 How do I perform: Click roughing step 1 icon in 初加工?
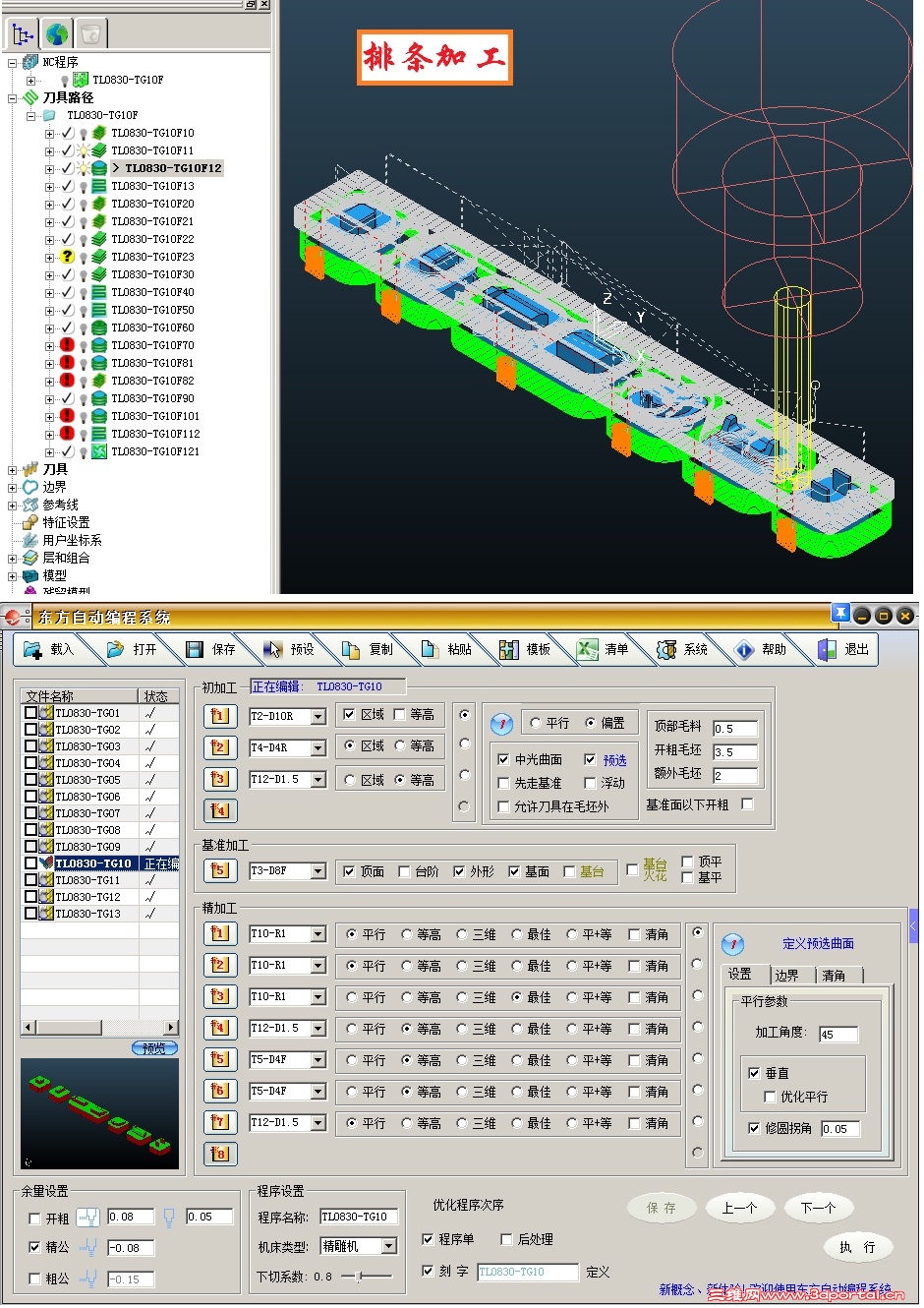(x=220, y=716)
